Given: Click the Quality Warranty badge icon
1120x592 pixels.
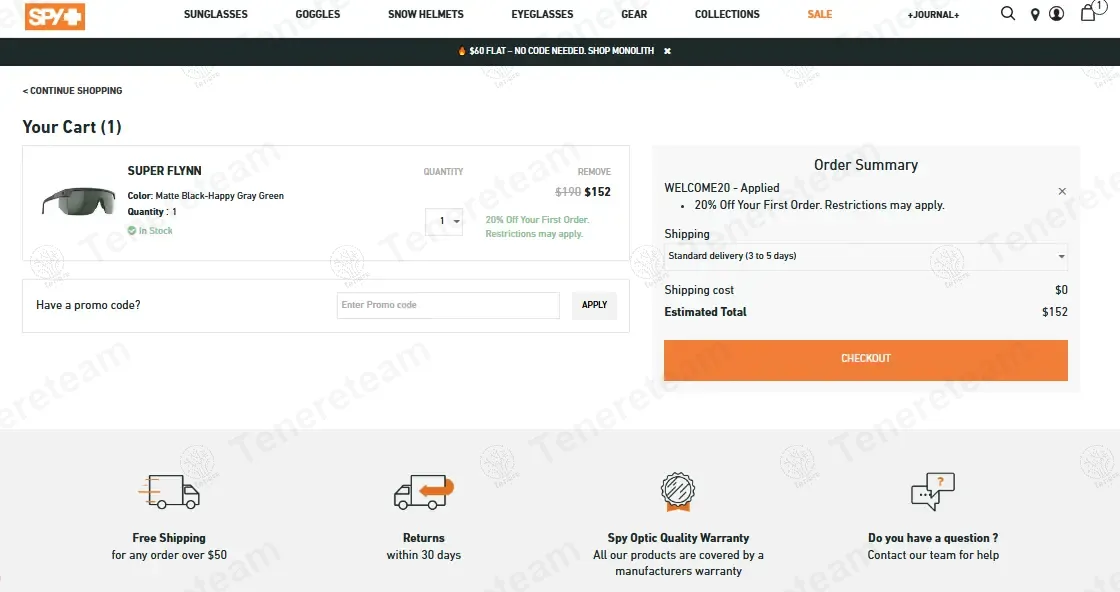Looking at the screenshot, I should click(678, 492).
